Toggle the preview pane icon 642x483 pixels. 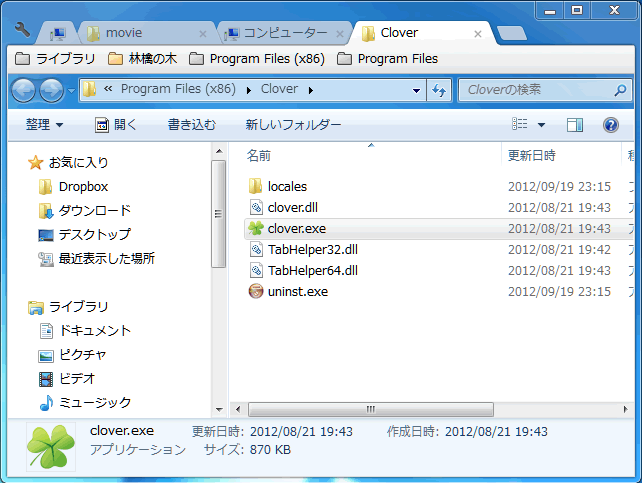[x=575, y=125]
